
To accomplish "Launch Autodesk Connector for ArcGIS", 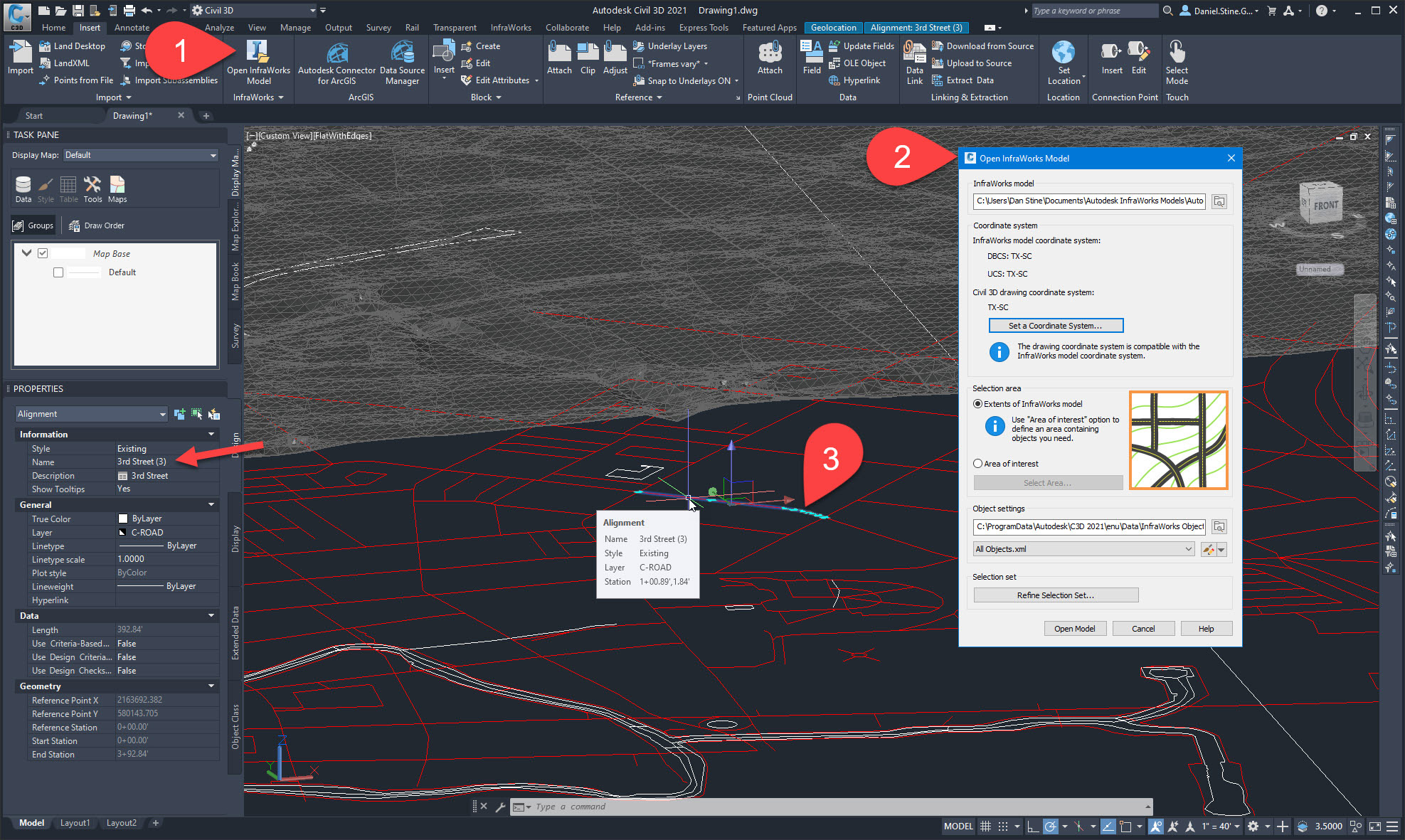I will coord(336,63).
